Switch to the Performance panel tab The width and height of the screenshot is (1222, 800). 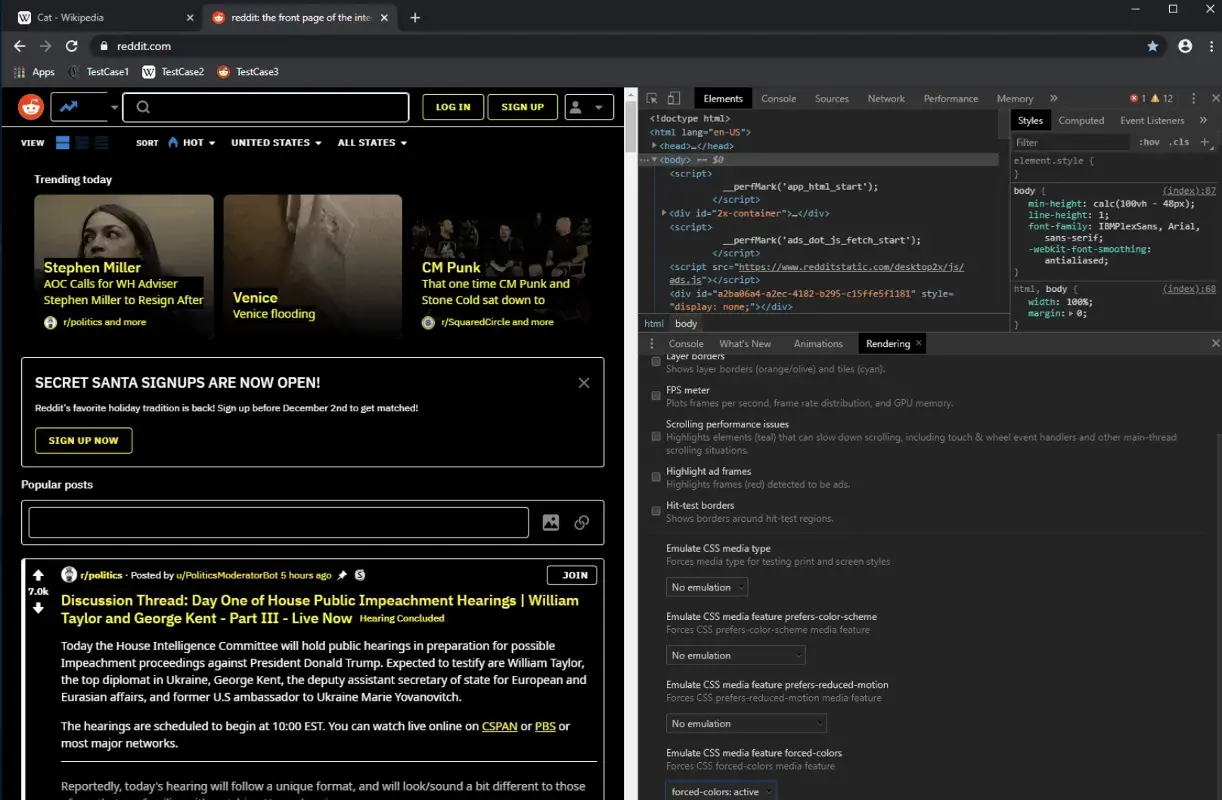coord(951,98)
